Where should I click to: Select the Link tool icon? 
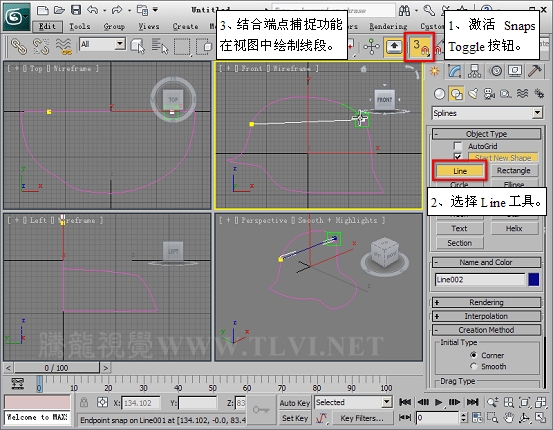[19, 47]
